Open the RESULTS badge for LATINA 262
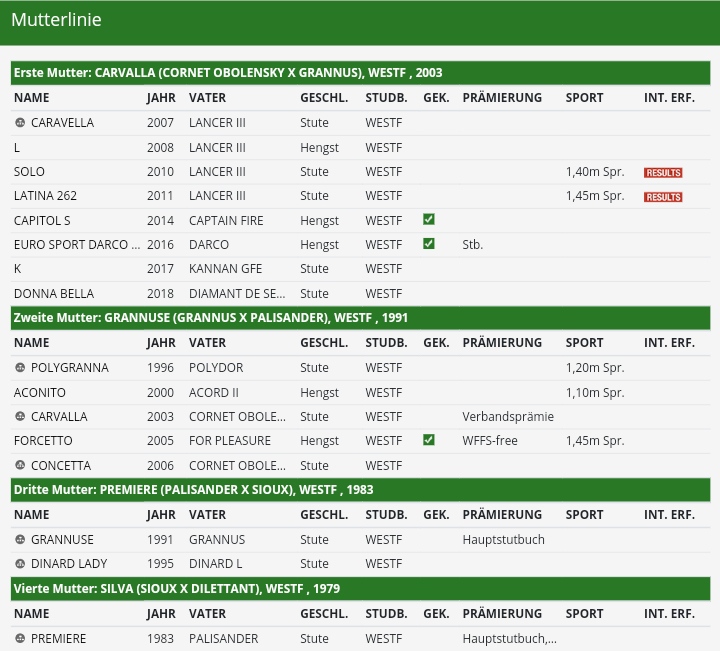Viewport: 720px width, 651px height. (663, 197)
